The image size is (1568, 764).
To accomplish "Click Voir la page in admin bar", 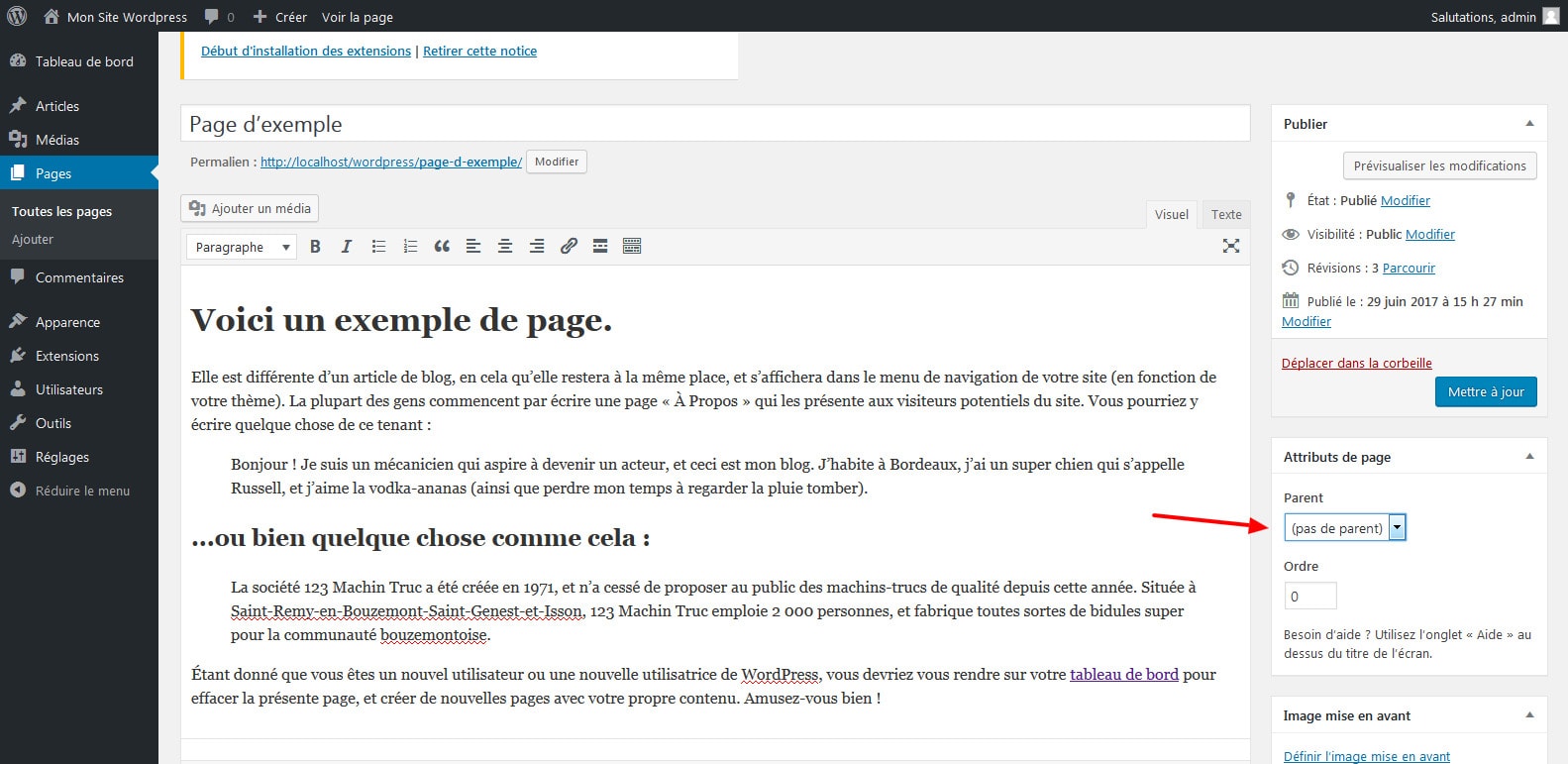I will point(358,17).
